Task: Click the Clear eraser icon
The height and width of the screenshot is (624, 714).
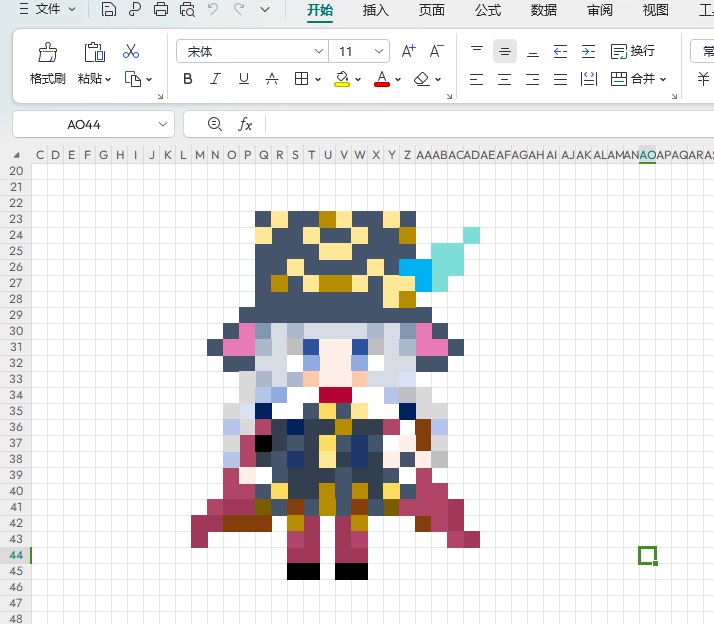Action: [421, 79]
